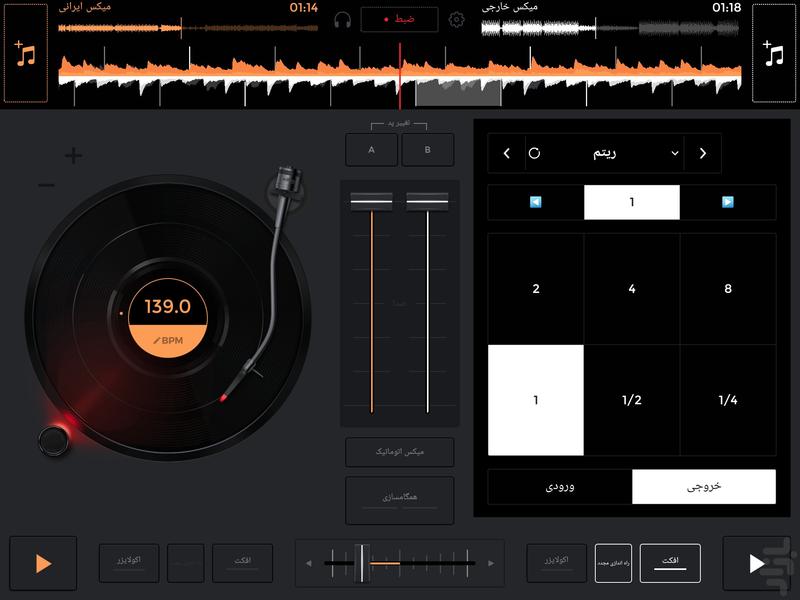Toggle the افکت button on right deck
The height and width of the screenshot is (600, 800).
coord(670,563)
